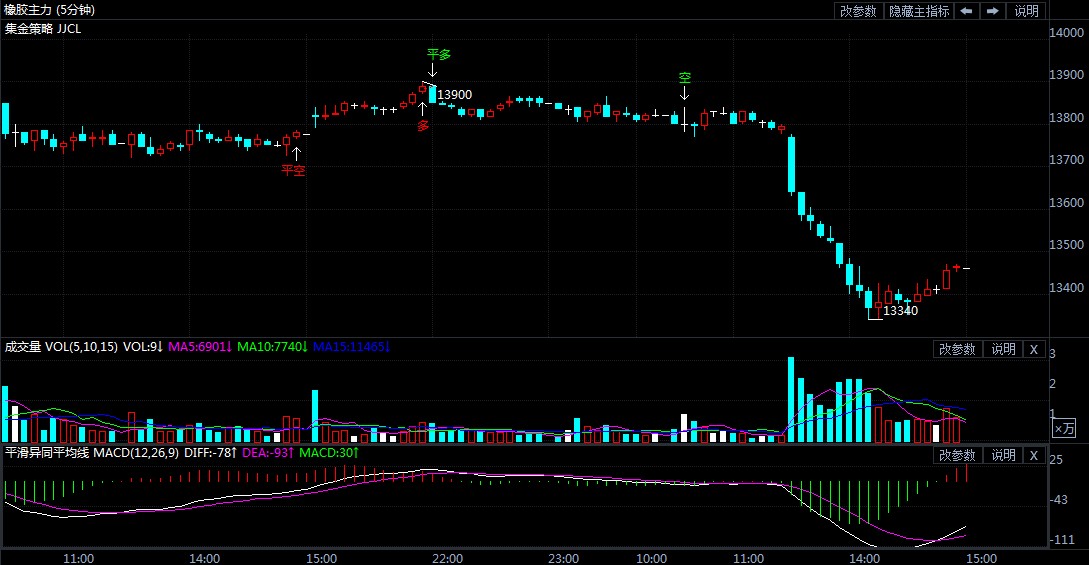Click the DIFF:-78 value
Image resolution: width=1089 pixels, height=565 pixels.
(210, 453)
